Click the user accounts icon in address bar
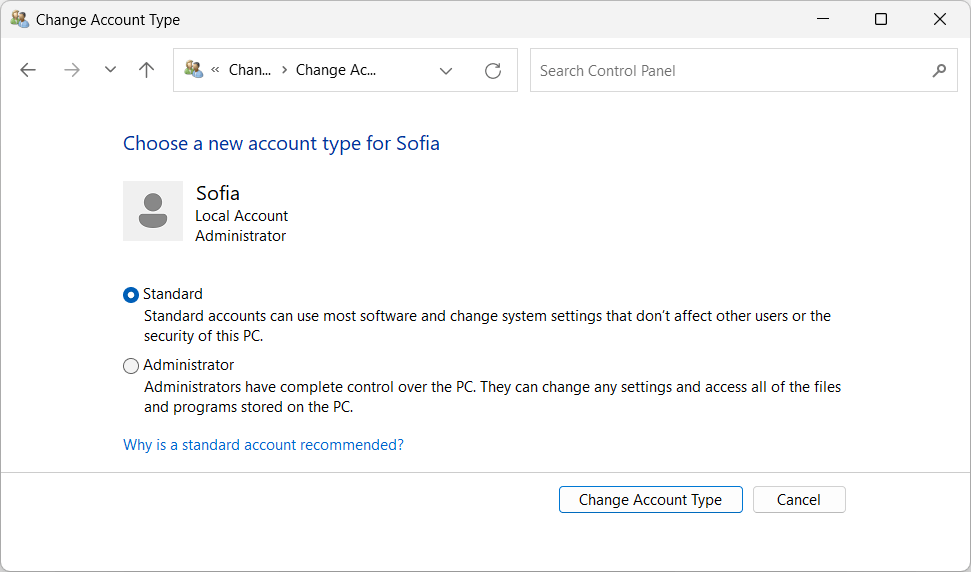Viewport: 971px width, 572px height. coord(194,70)
